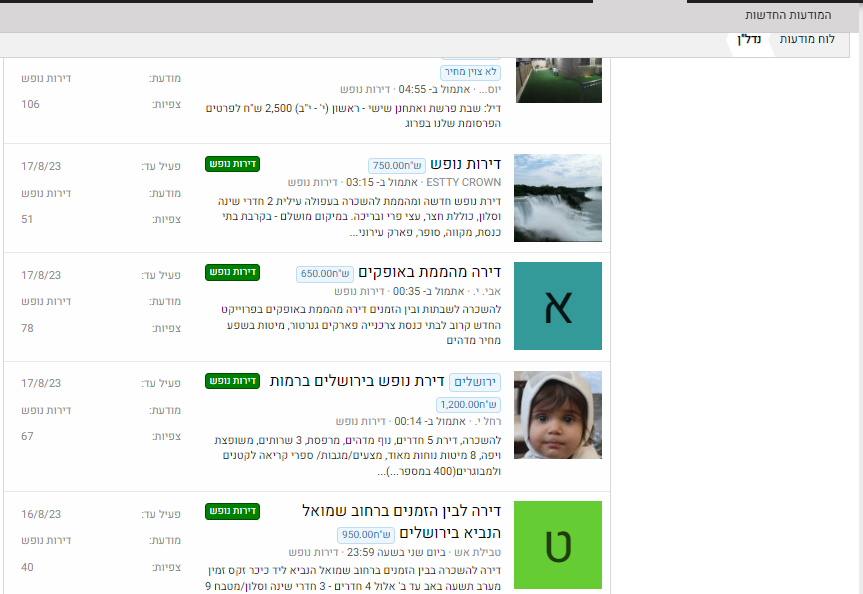The height and width of the screenshot is (594, 863).
Task: Open the baby photo thumbnail
Action: tap(558, 415)
